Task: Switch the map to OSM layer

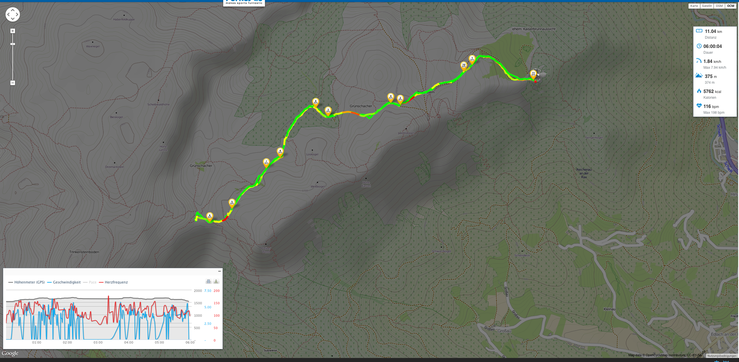Action: tap(719, 6)
